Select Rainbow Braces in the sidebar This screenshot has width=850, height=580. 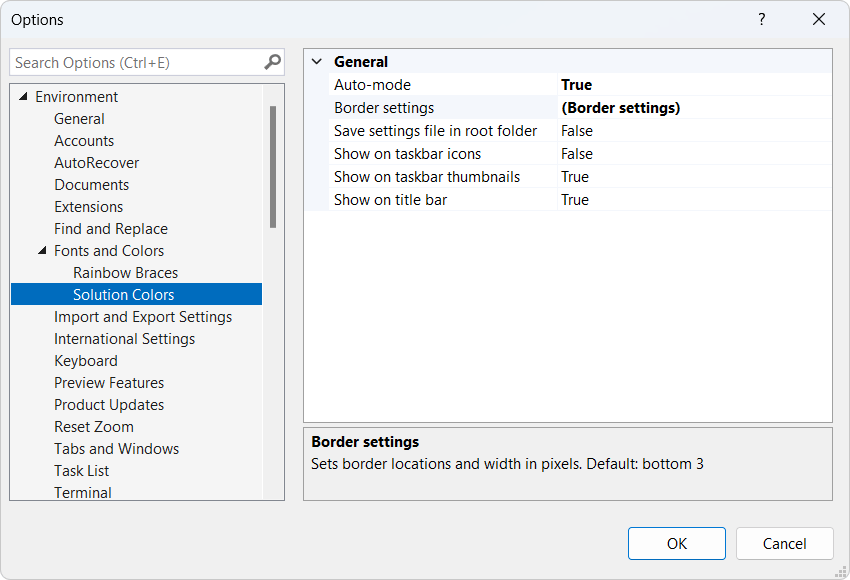tap(125, 272)
